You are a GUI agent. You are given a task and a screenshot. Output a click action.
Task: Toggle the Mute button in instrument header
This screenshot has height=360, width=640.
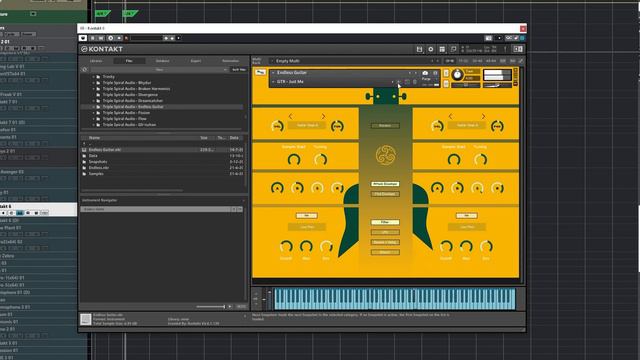coord(446,84)
